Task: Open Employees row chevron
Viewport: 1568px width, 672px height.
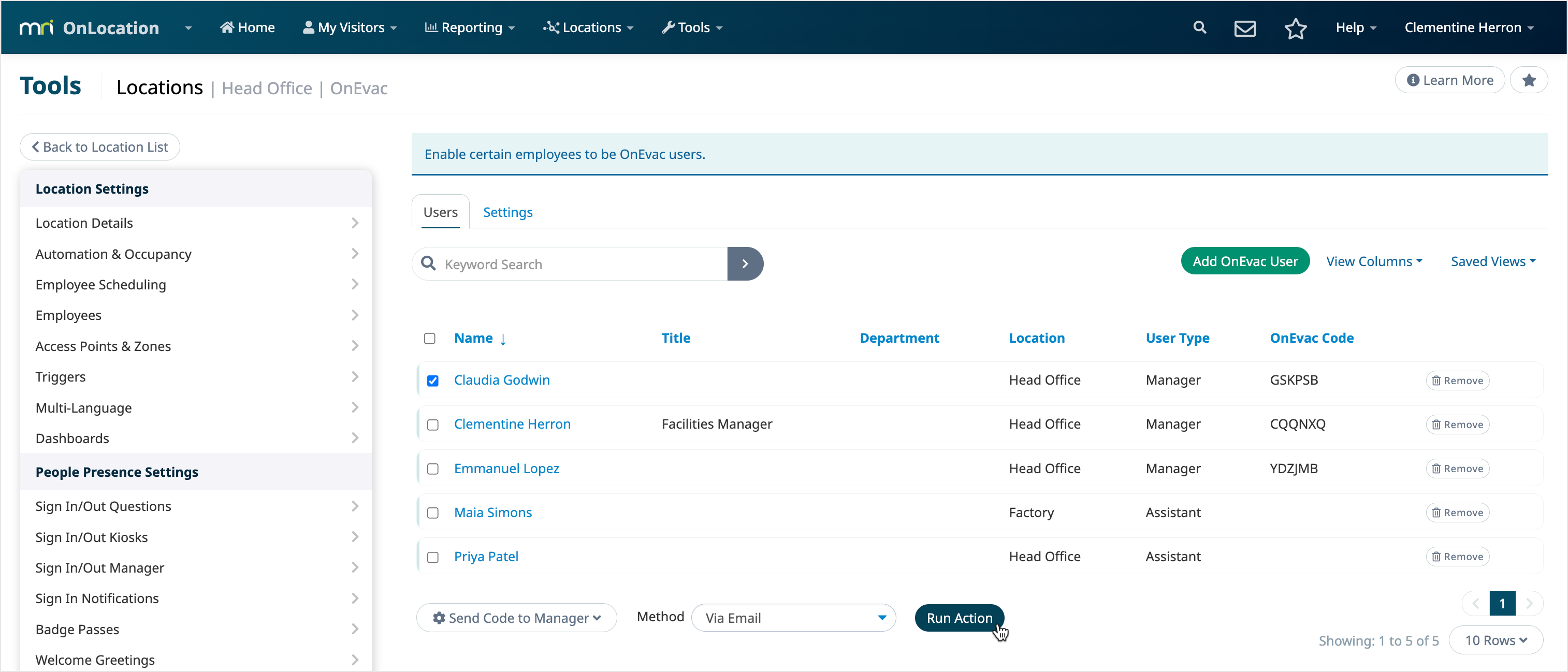Action: 355,315
